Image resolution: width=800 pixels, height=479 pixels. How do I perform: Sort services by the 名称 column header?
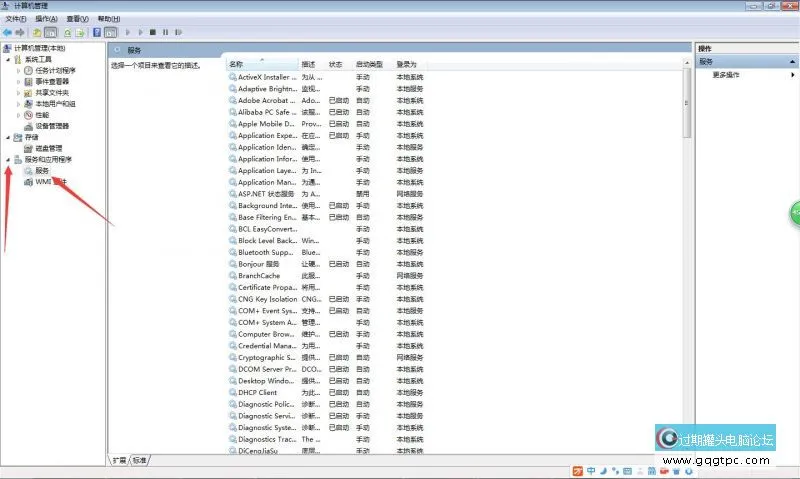point(262,64)
